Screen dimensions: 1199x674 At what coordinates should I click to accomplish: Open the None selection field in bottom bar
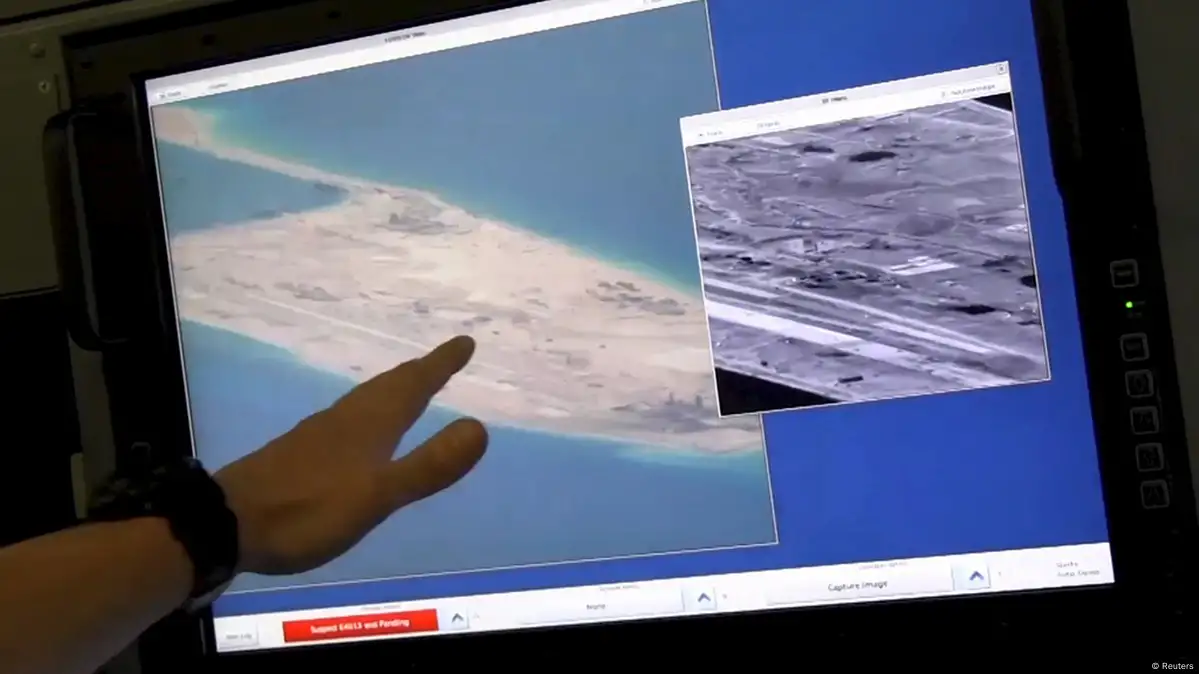coord(594,606)
